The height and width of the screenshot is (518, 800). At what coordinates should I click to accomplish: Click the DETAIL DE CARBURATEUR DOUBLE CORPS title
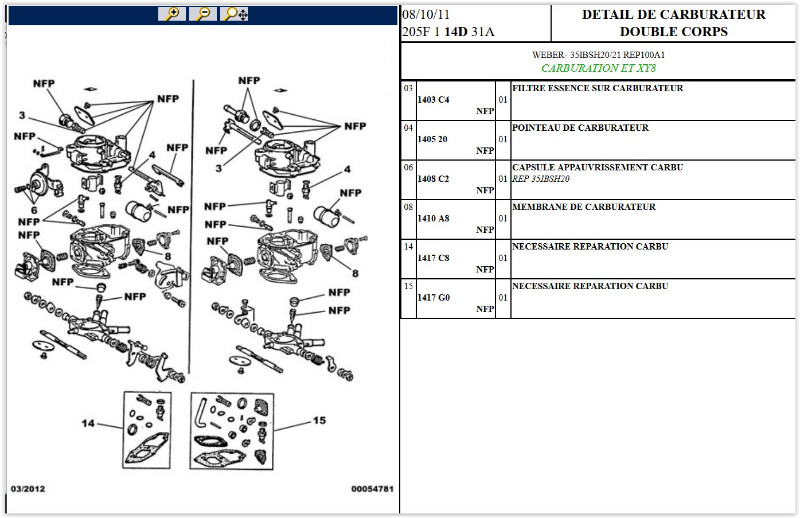[x=673, y=23]
